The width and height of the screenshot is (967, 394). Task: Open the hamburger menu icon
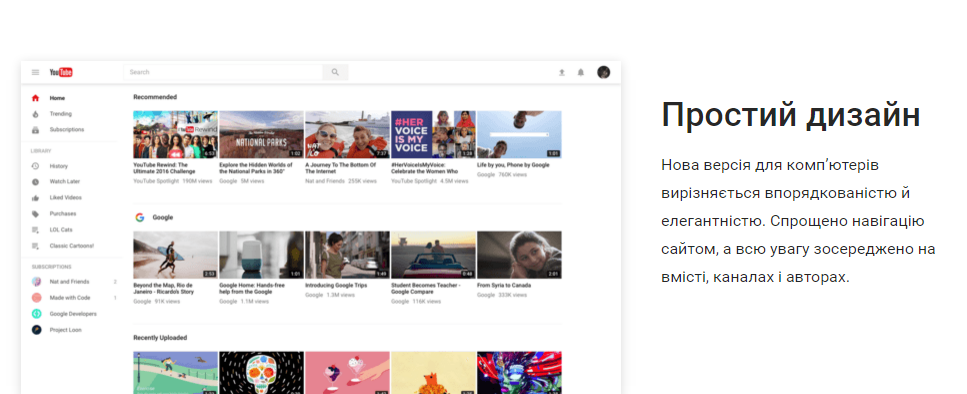(x=35, y=72)
